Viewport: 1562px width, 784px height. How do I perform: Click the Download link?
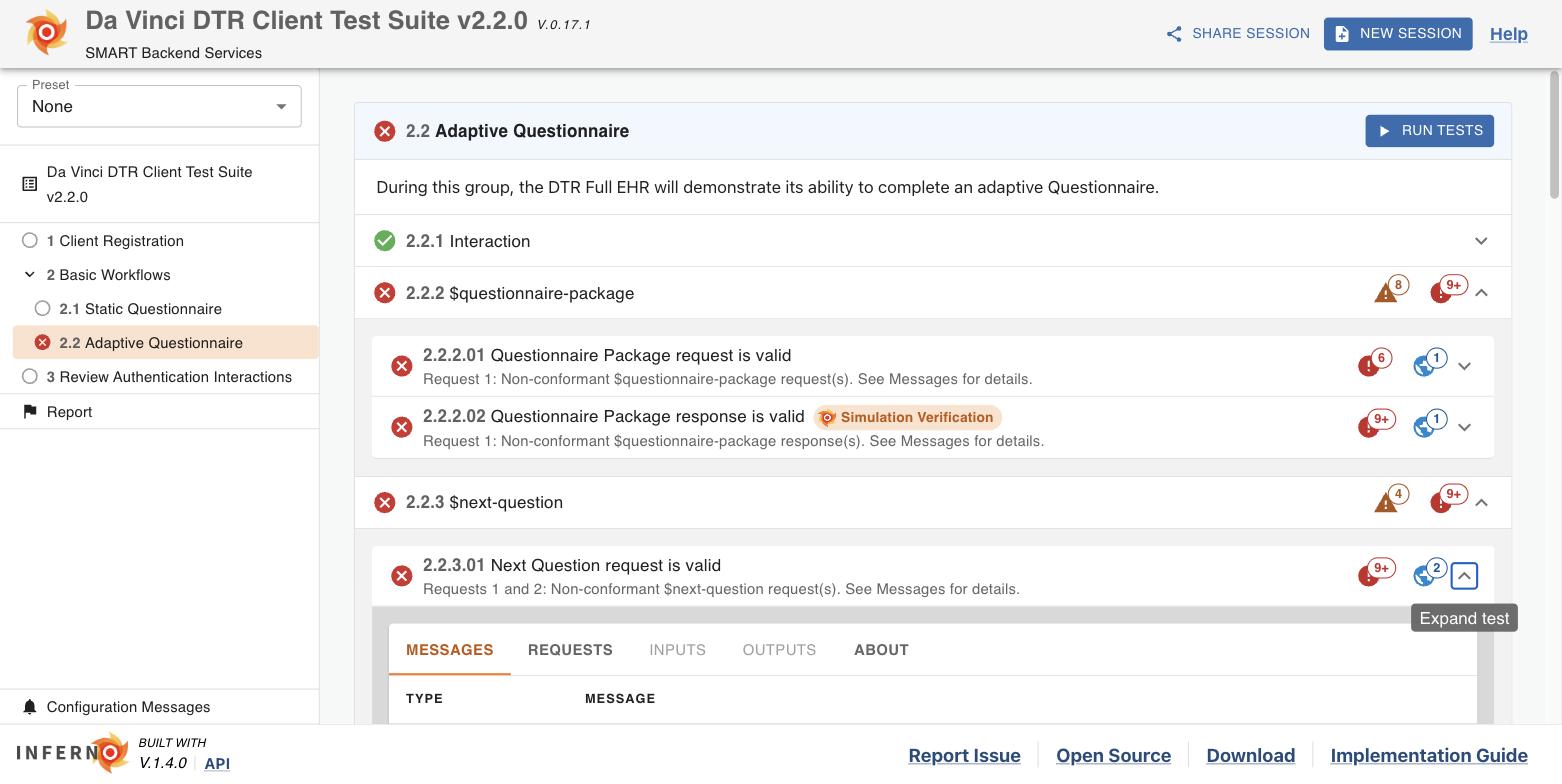1250,756
